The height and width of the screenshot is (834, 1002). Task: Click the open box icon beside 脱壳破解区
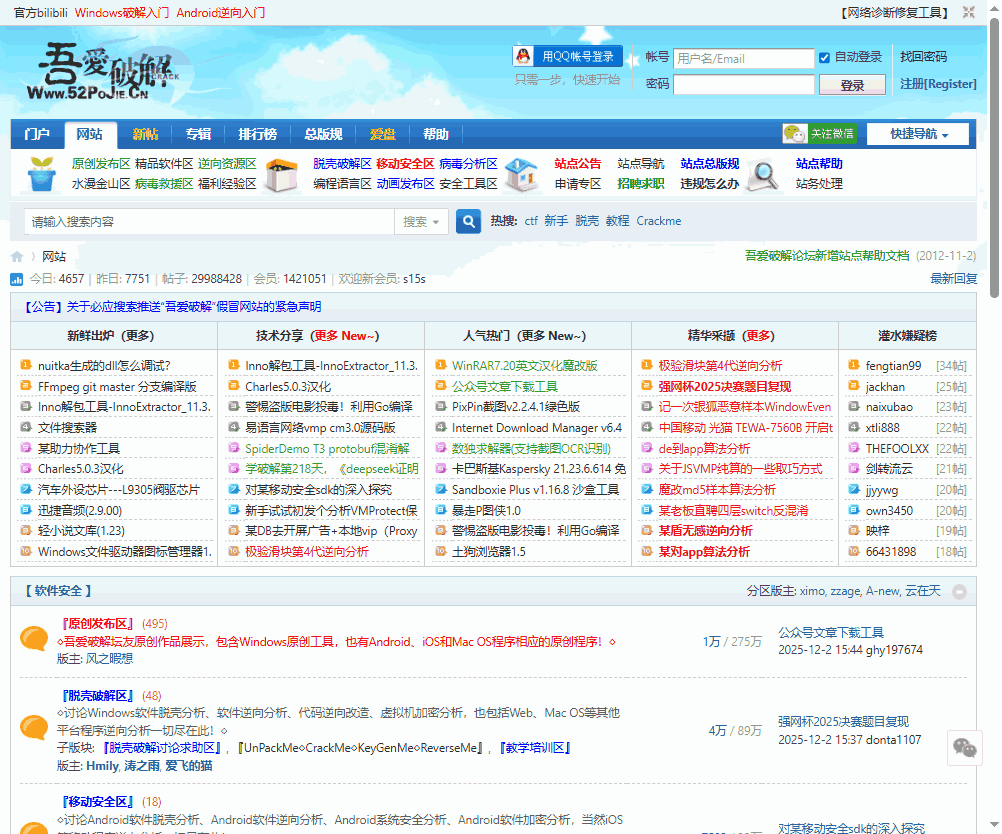pos(281,174)
